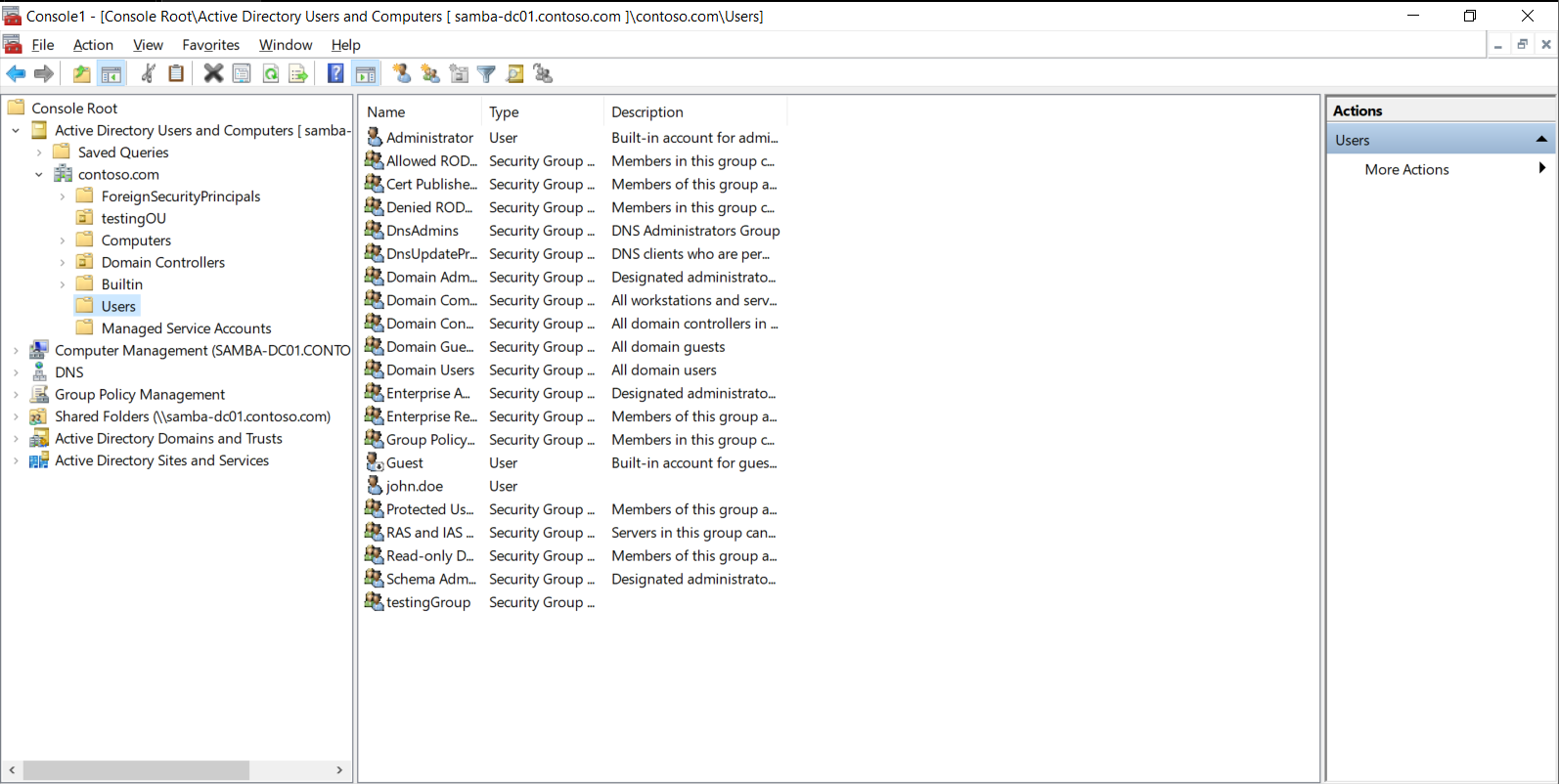The image size is (1559, 784).
Task: Click the DNS tree node icon
Action: pyautogui.click(x=39, y=371)
